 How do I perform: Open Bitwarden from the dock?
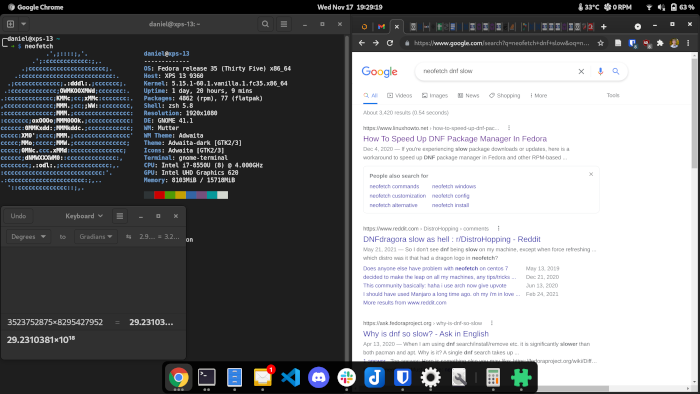point(403,377)
